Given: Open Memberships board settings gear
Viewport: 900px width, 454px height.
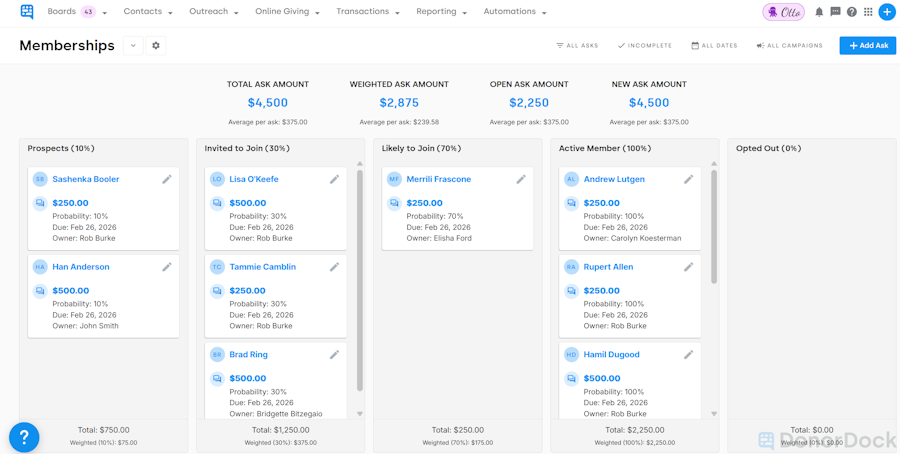Looking at the screenshot, I should click(156, 46).
